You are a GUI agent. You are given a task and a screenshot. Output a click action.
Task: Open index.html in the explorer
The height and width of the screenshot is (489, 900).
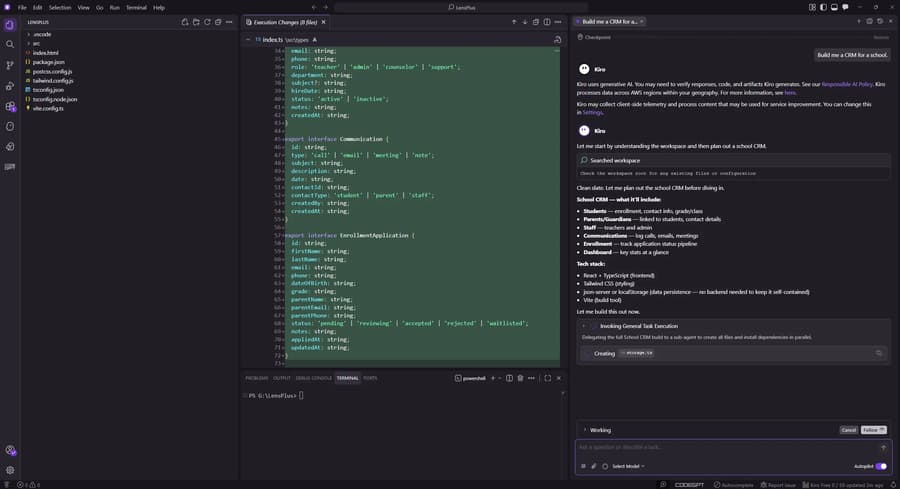coord(45,53)
